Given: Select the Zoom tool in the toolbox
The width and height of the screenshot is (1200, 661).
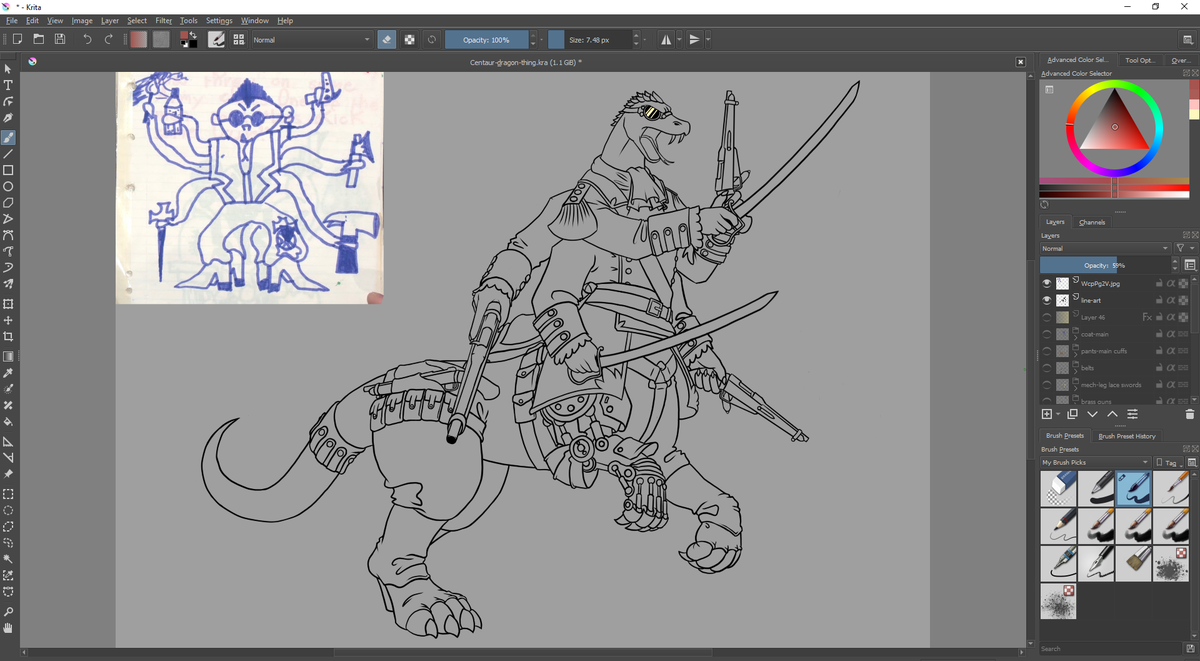Looking at the screenshot, I should point(8,611).
